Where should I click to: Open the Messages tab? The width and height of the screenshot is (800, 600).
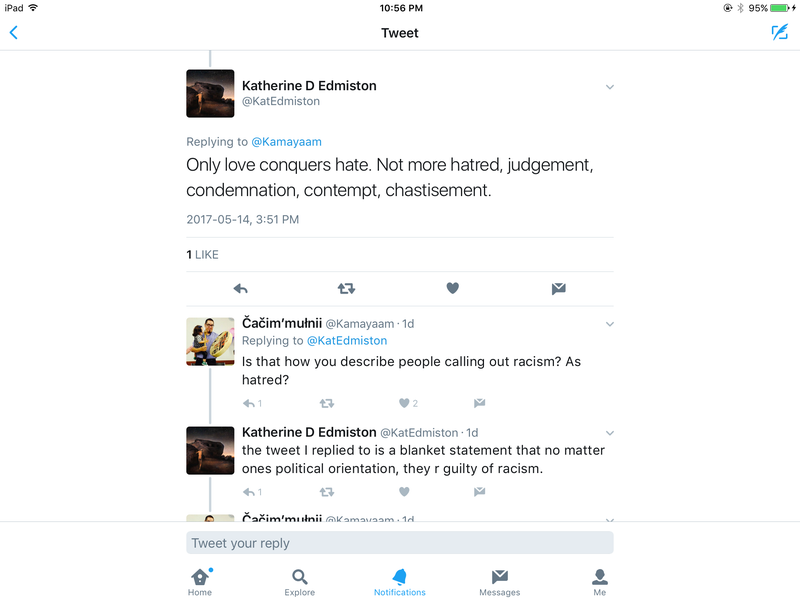tap(499, 582)
